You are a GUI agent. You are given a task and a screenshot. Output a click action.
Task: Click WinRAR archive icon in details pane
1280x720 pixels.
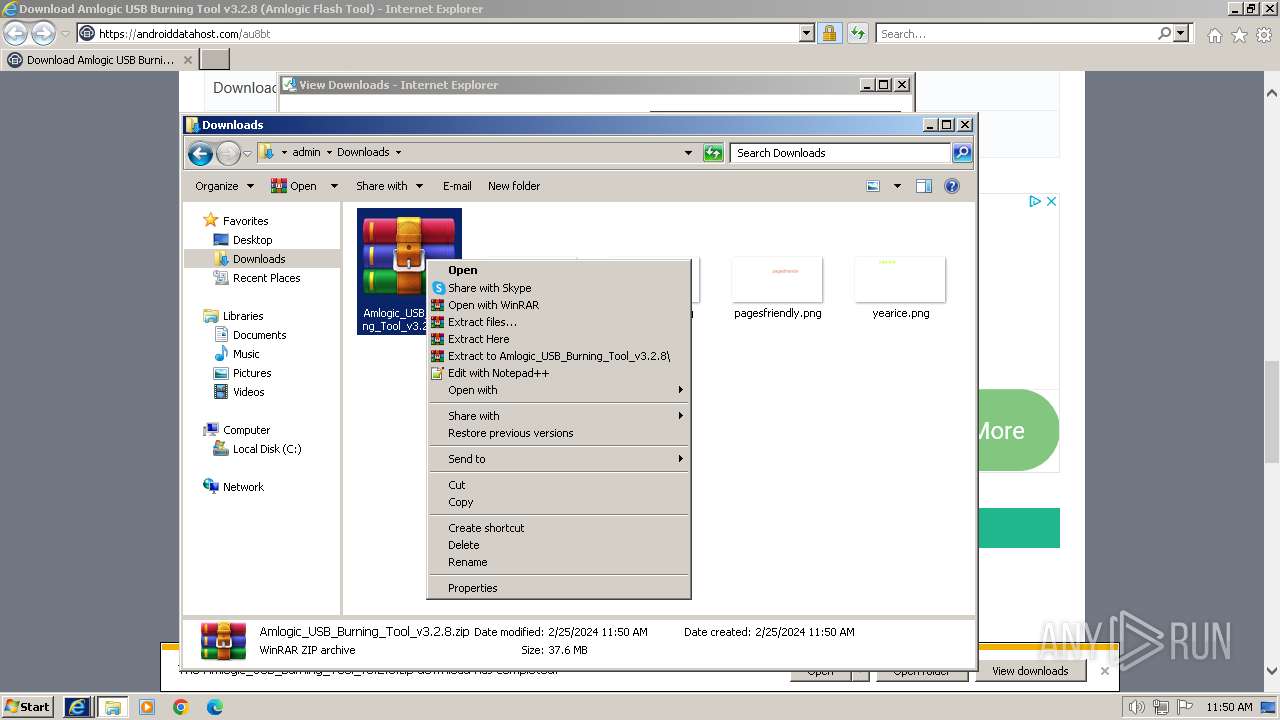(x=224, y=641)
